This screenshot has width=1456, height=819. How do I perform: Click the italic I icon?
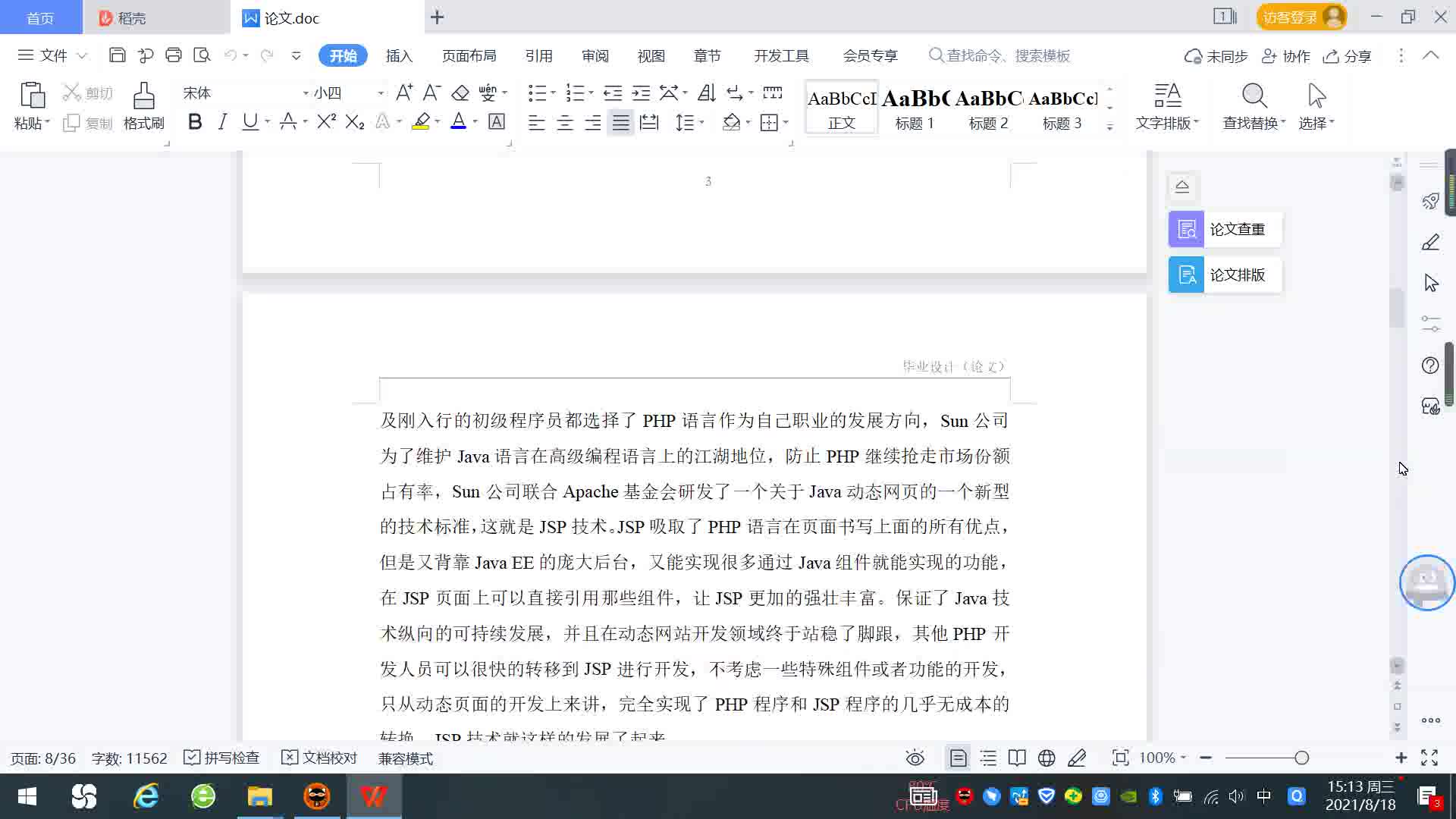[x=222, y=122]
